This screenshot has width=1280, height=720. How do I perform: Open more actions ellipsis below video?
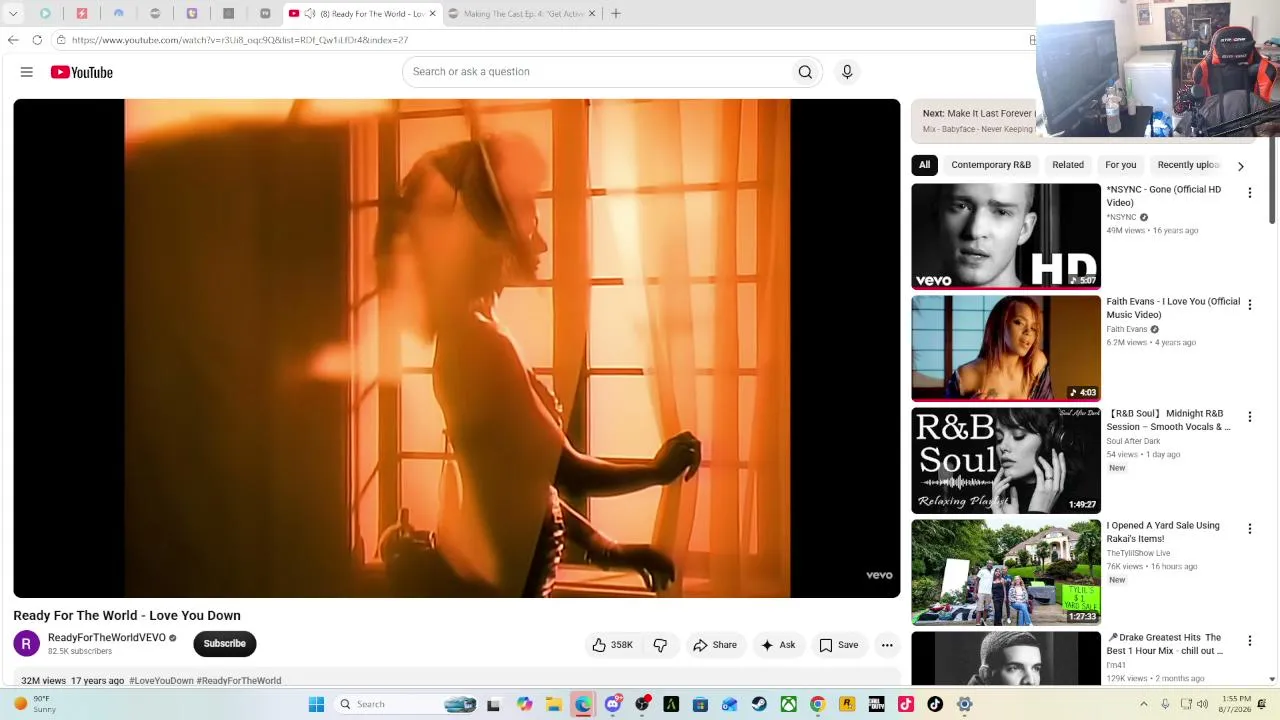point(887,645)
